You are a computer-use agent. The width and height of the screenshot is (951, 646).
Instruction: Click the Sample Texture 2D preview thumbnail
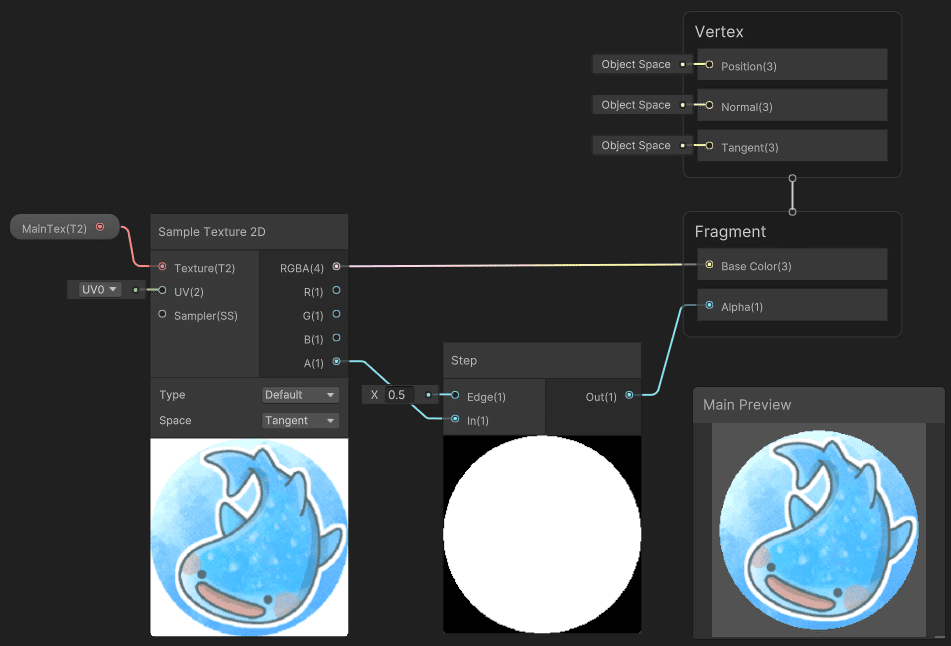point(249,537)
